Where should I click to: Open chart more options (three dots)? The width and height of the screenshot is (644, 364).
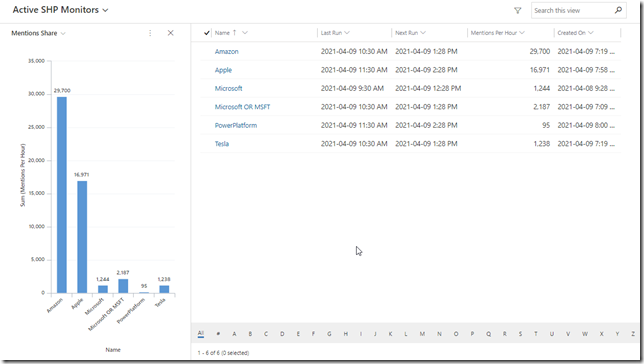(x=150, y=33)
